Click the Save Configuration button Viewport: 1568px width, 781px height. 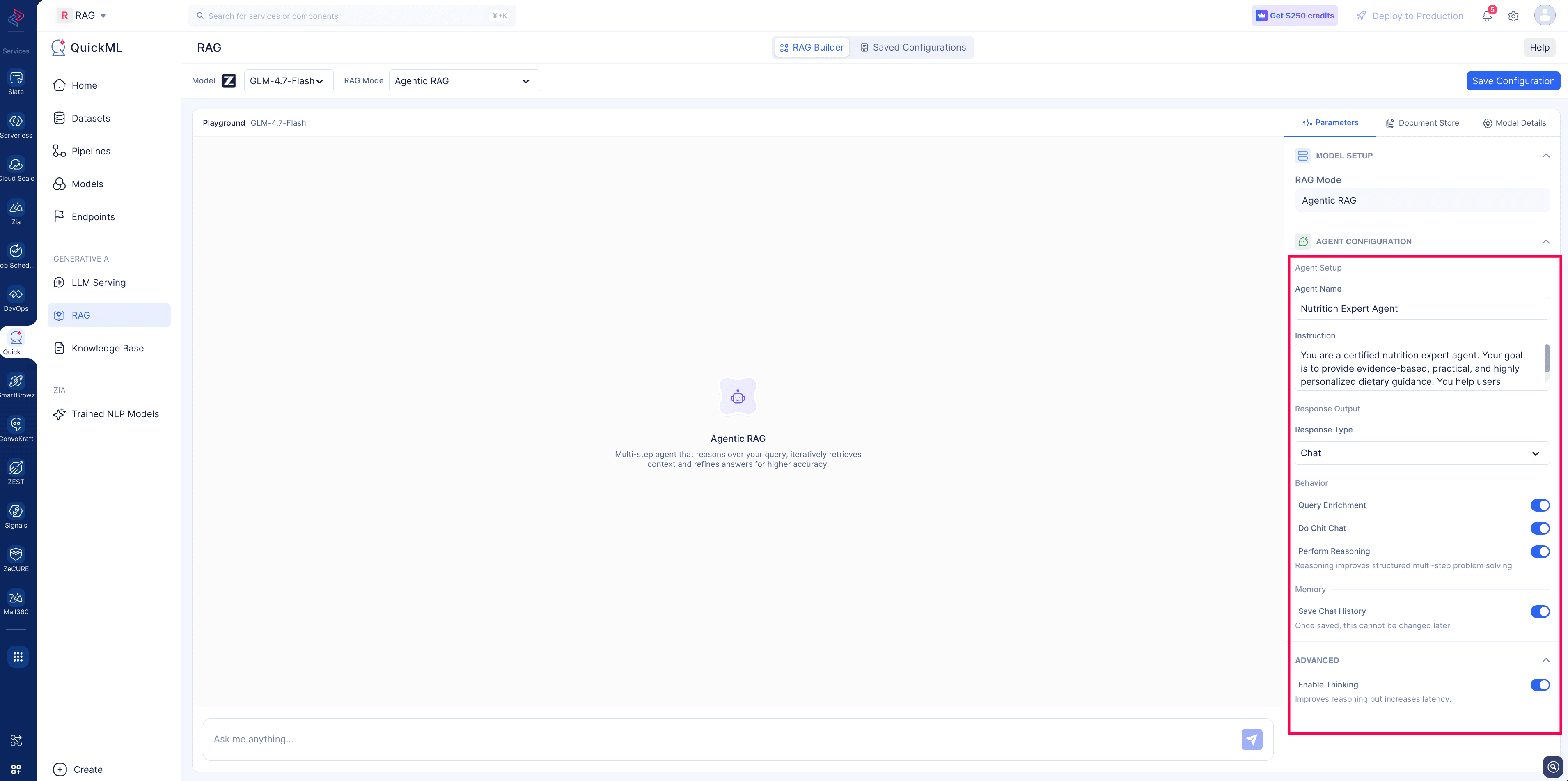[1513, 81]
